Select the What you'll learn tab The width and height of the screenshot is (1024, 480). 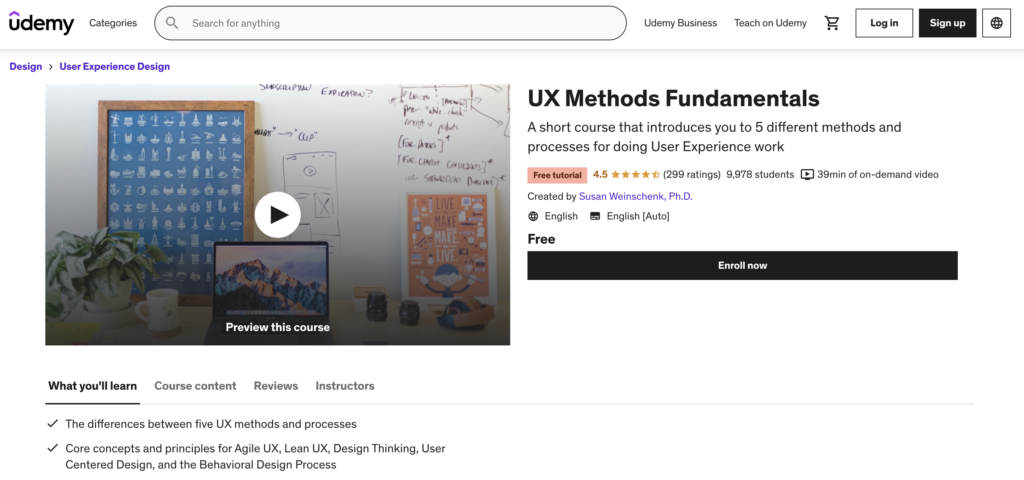(x=93, y=386)
